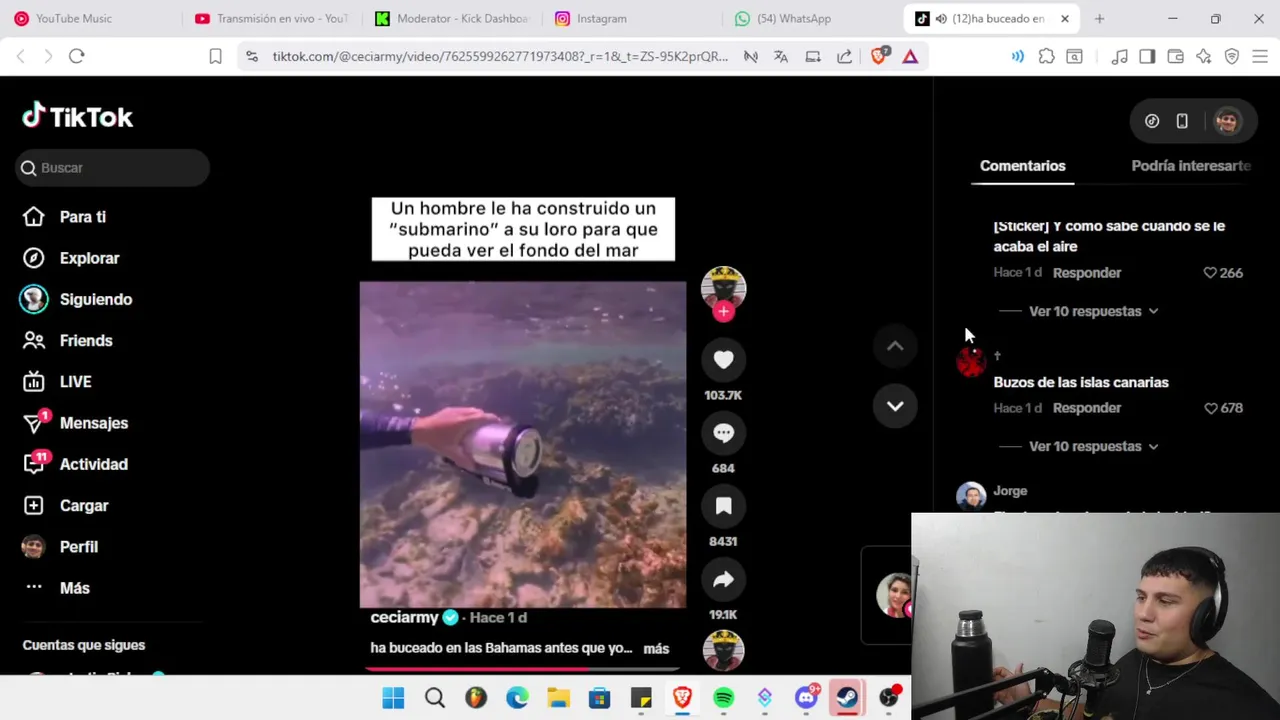Open profile avatar in the top-right pill

click(1227, 121)
